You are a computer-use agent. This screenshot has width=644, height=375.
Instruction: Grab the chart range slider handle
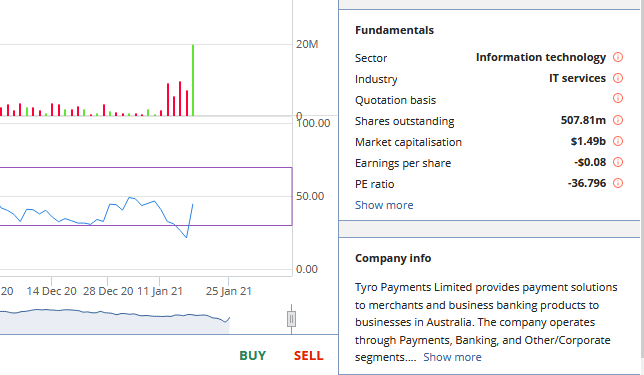(291, 319)
